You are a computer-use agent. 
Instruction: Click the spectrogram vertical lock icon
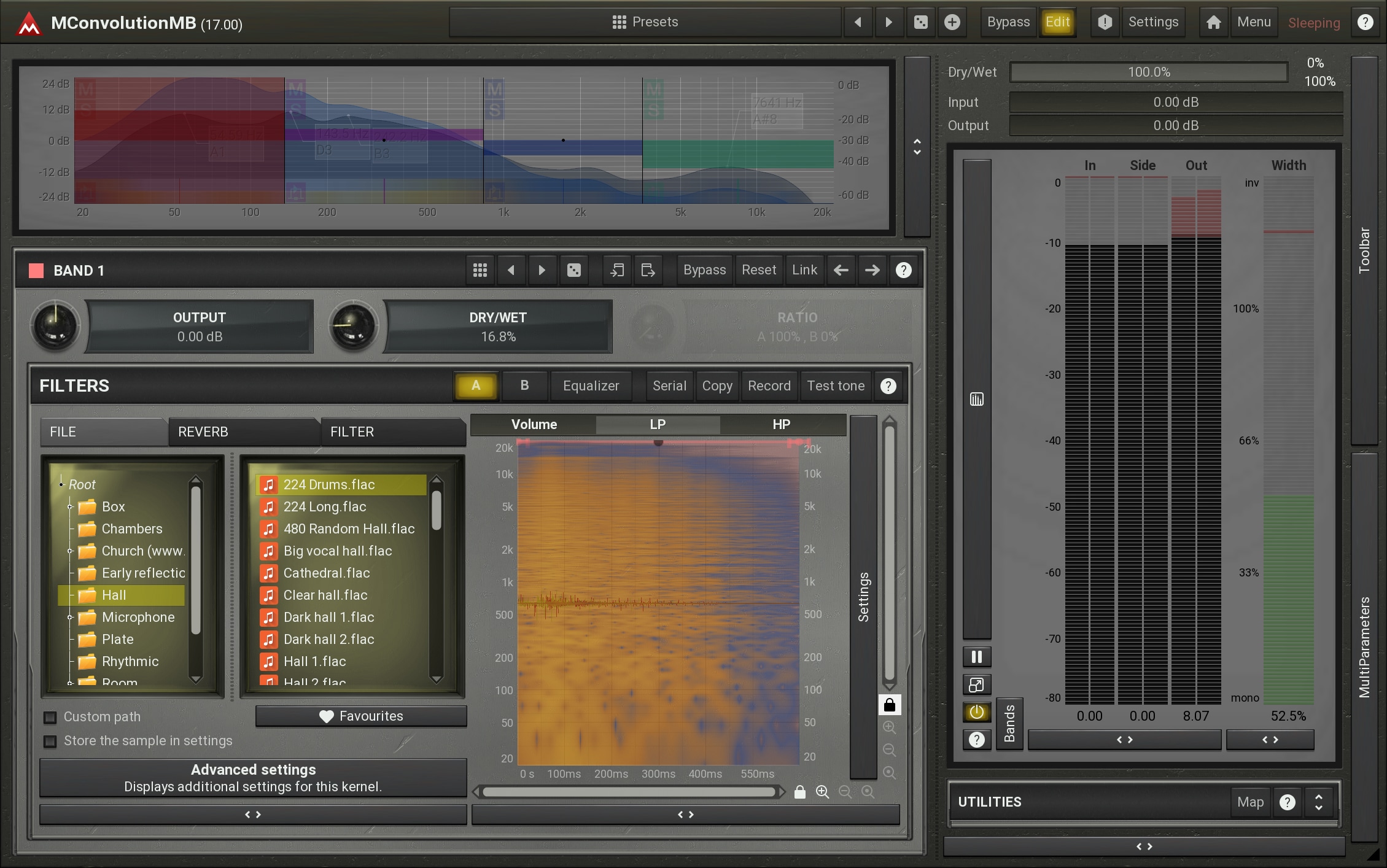[889, 705]
